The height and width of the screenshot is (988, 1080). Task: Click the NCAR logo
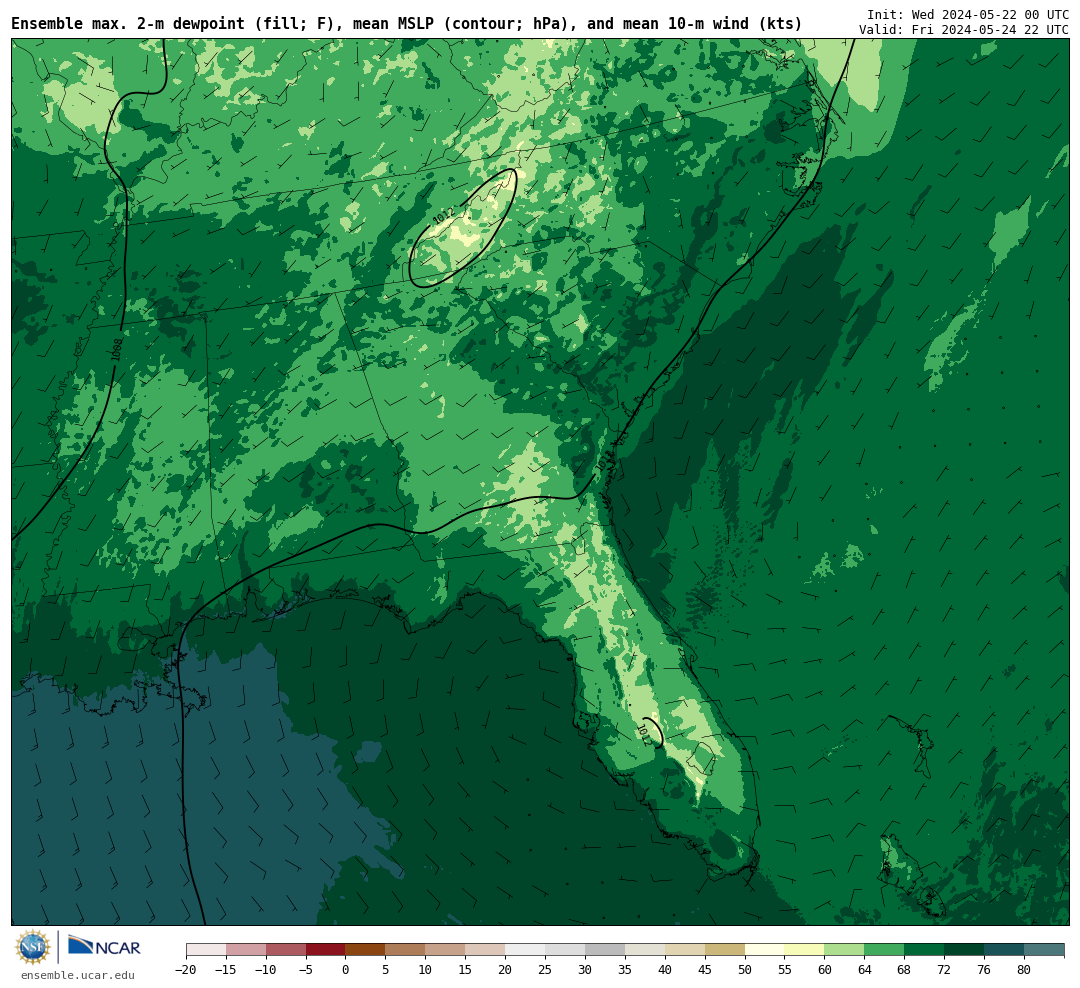(x=104, y=946)
